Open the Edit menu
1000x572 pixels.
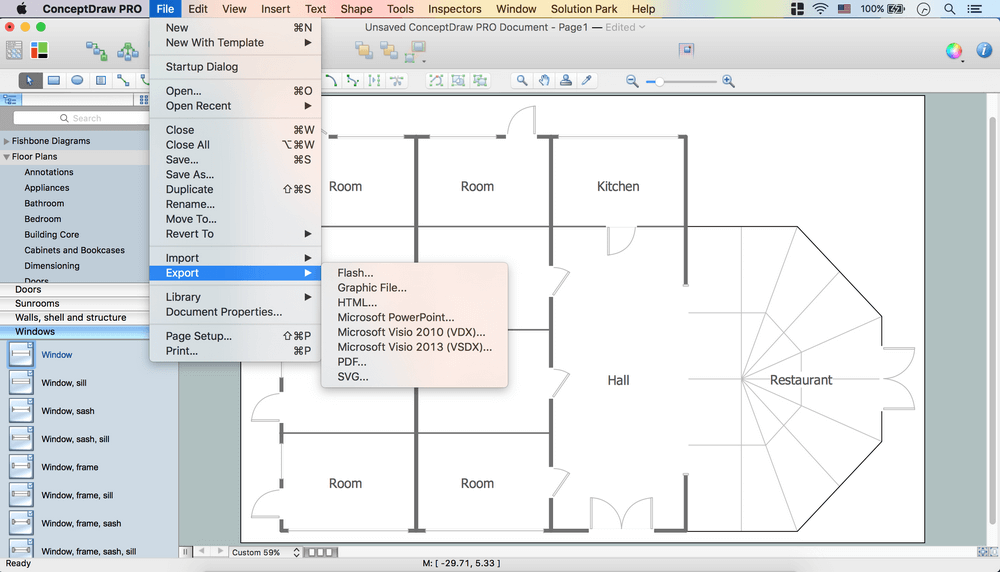(198, 9)
